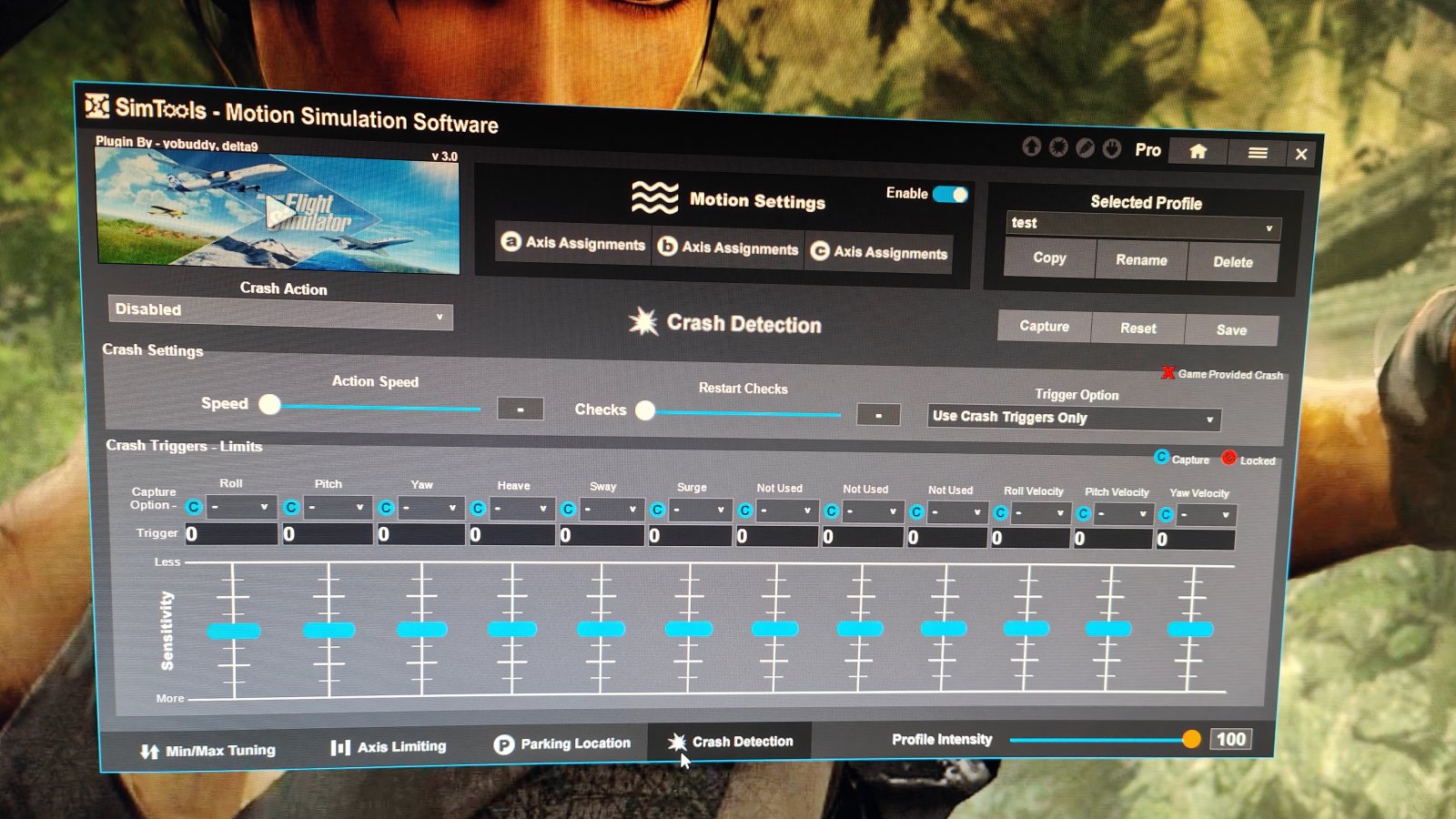Open the hamburger menu
The image size is (1456, 819).
click(x=1257, y=153)
